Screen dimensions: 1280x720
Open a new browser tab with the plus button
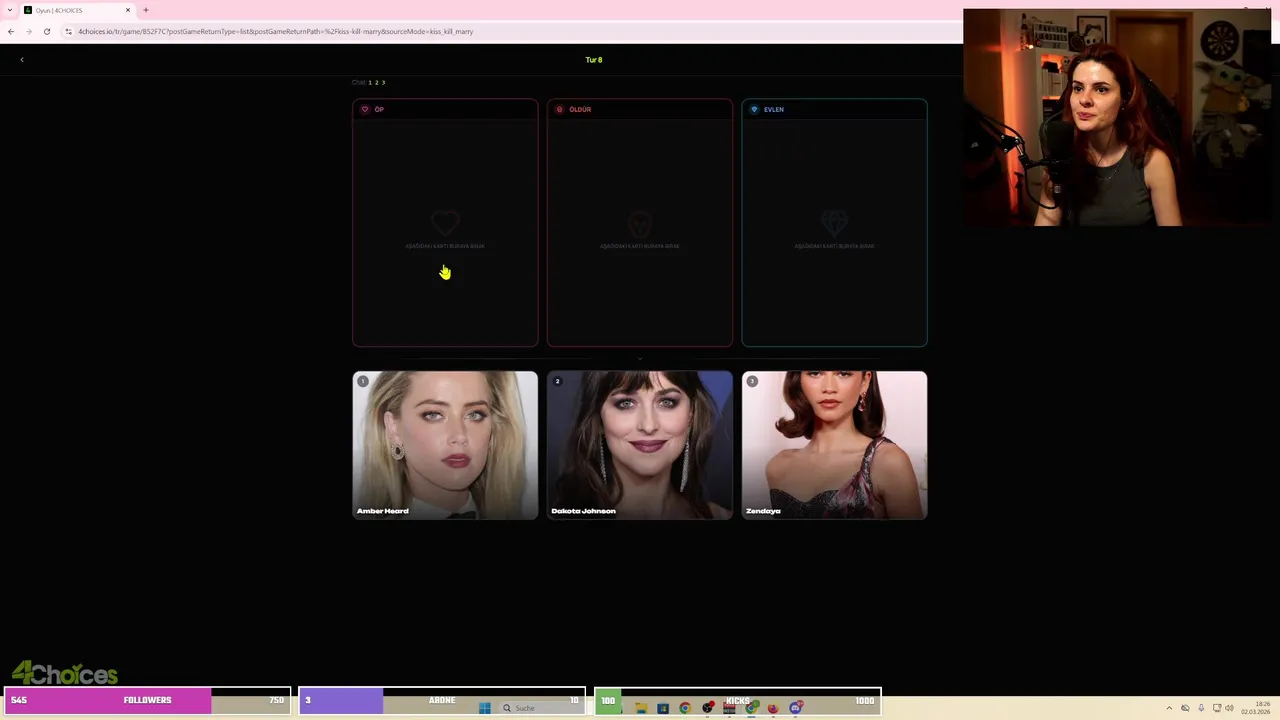point(146,10)
